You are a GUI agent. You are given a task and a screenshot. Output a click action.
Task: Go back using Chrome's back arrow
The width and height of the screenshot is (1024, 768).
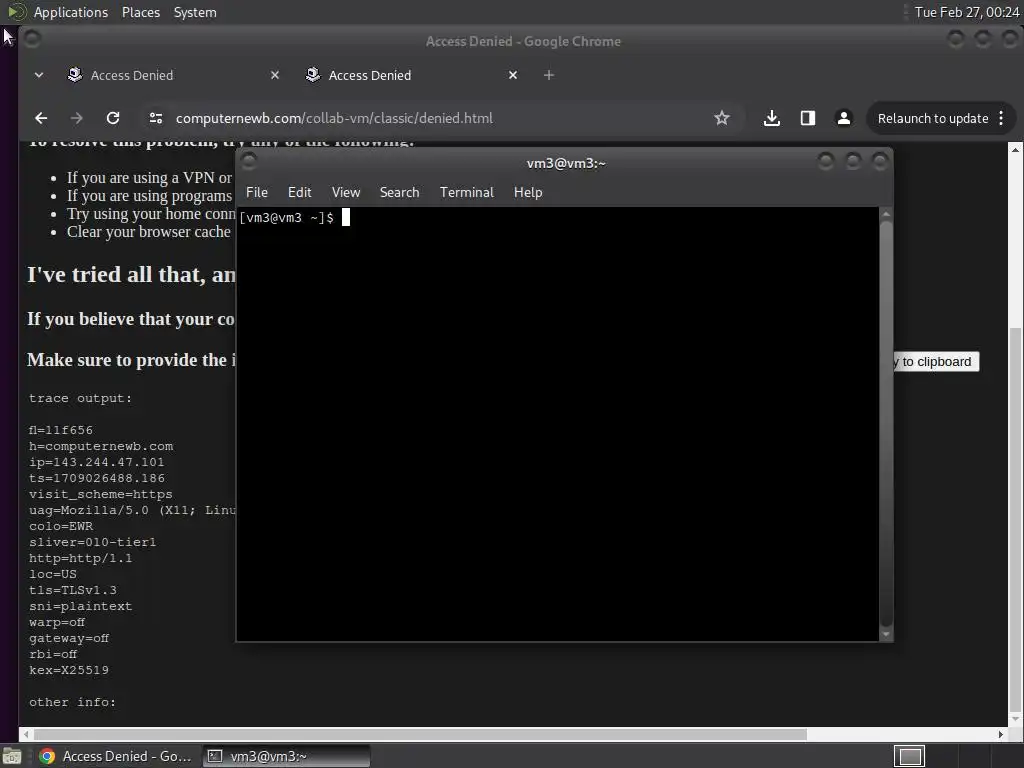(41, 118)
